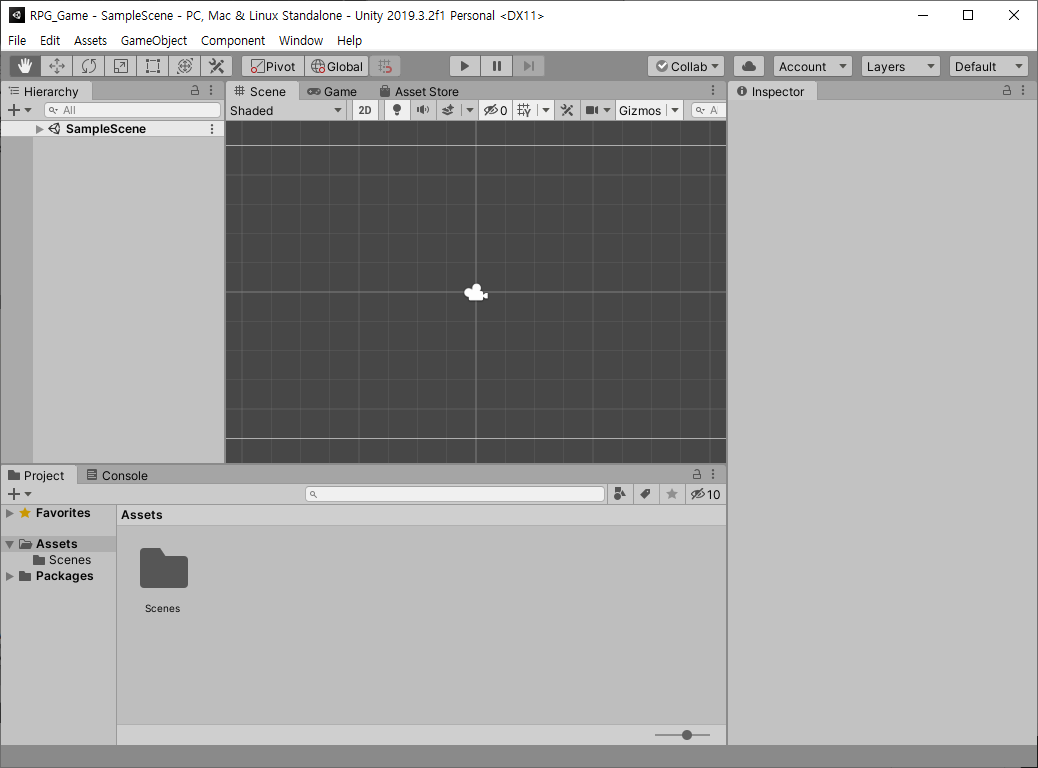Viewport: 1038px width, 768px height.
Task: Toggle scene grid visibility
Action: [524, 111]
